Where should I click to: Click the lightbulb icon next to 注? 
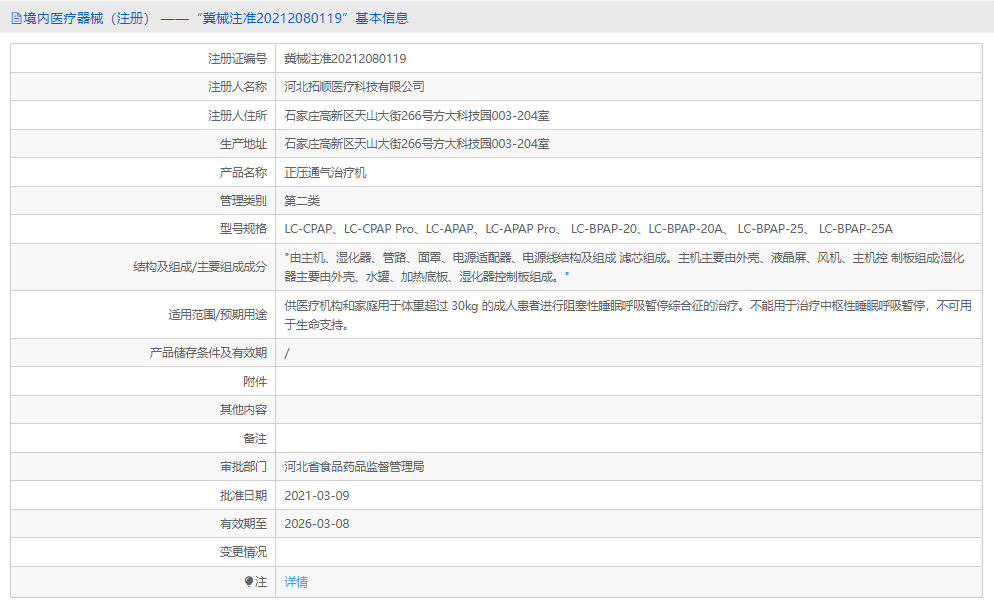click(x=251, y=581)
